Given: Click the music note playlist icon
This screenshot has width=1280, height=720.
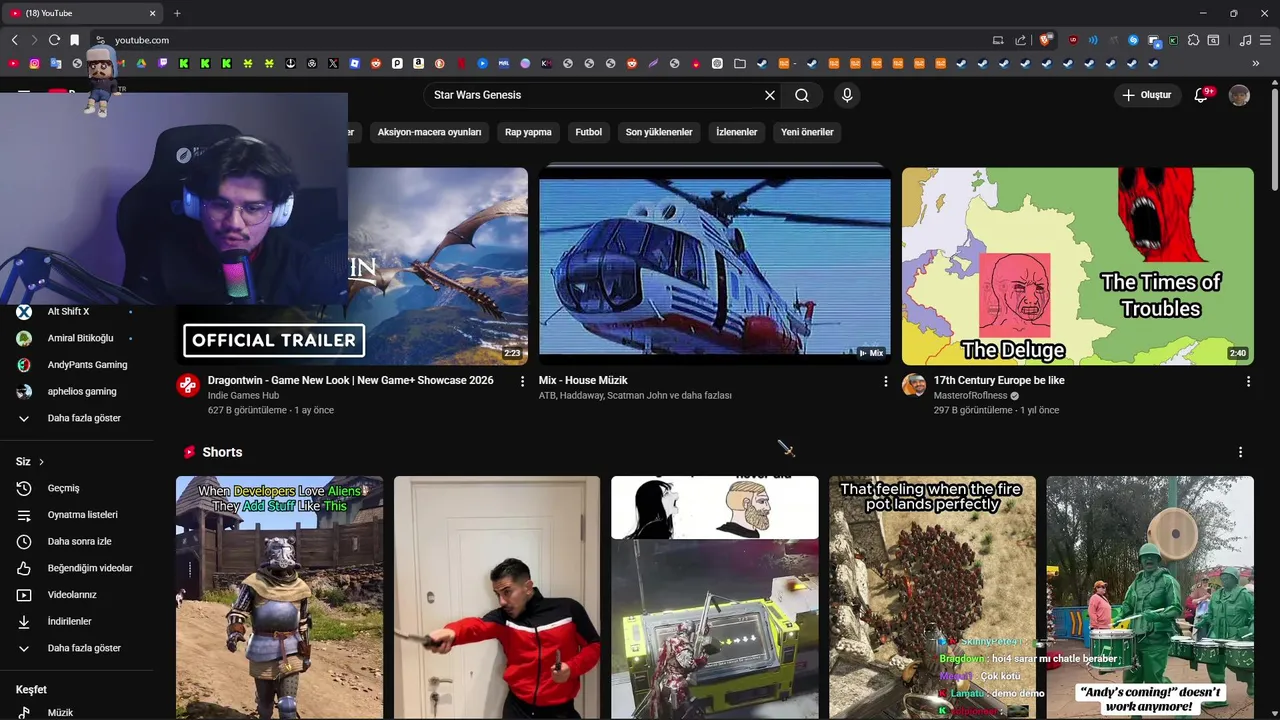Looking at the screenshot, I should (x=1245, y=40).
